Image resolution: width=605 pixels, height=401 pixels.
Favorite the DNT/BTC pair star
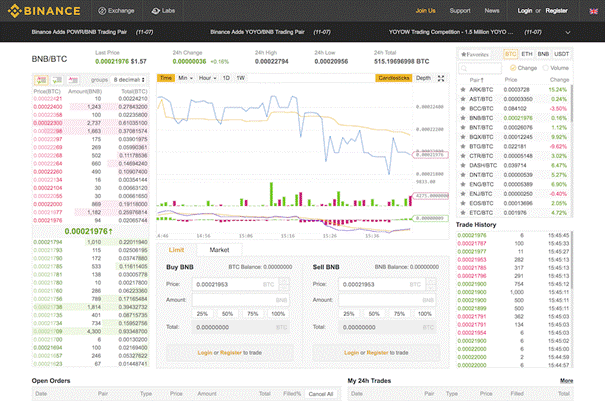coord(463,175)
